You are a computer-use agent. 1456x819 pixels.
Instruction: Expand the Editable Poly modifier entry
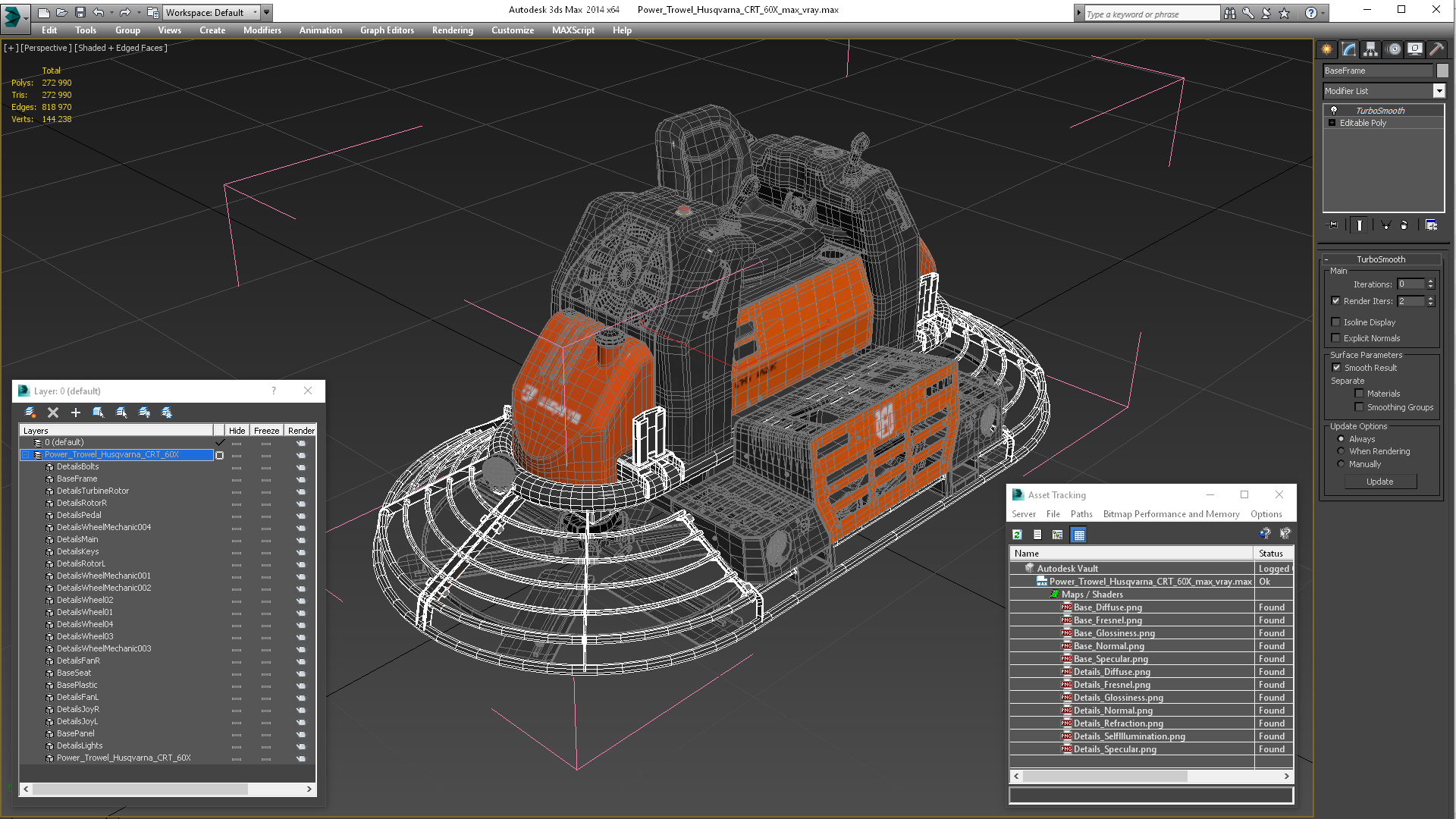[1332, 123]
